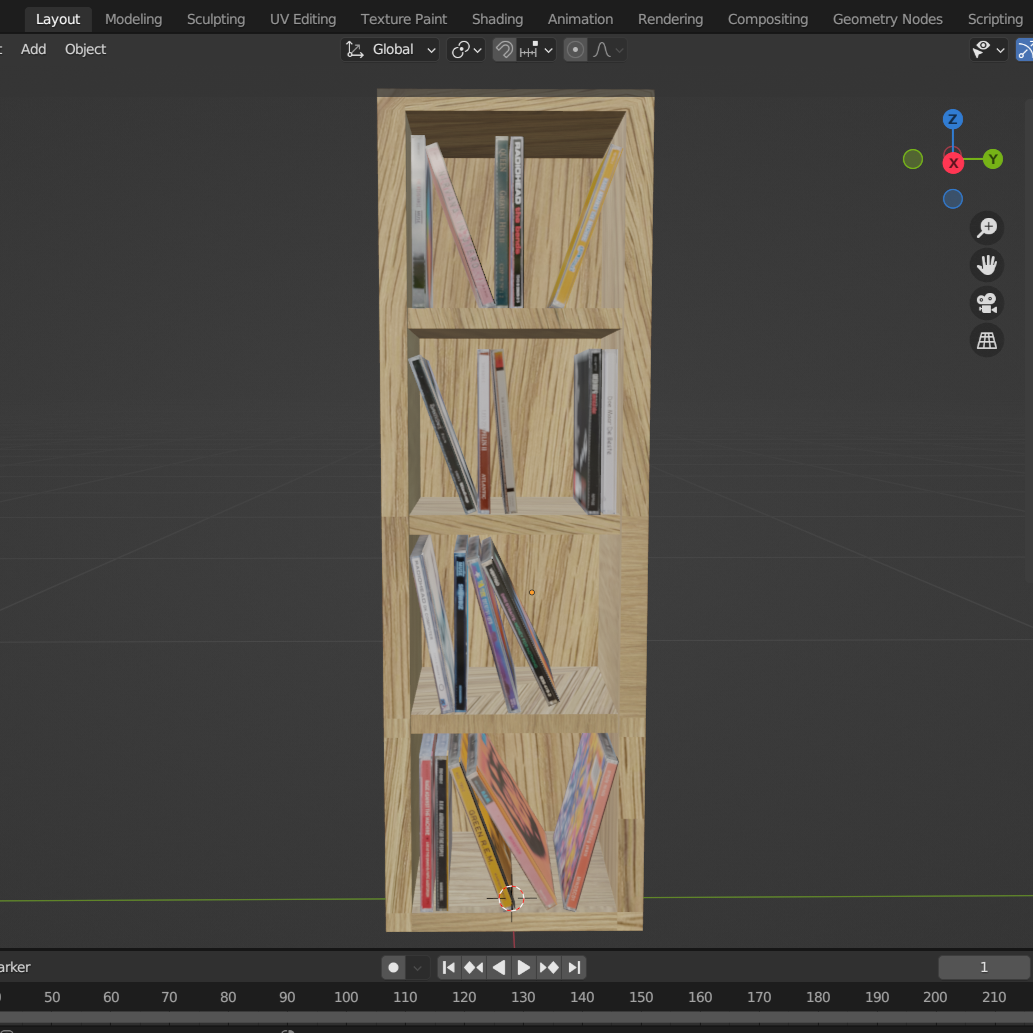
Task: Open the Object menu
Action: tap(85, 49)
